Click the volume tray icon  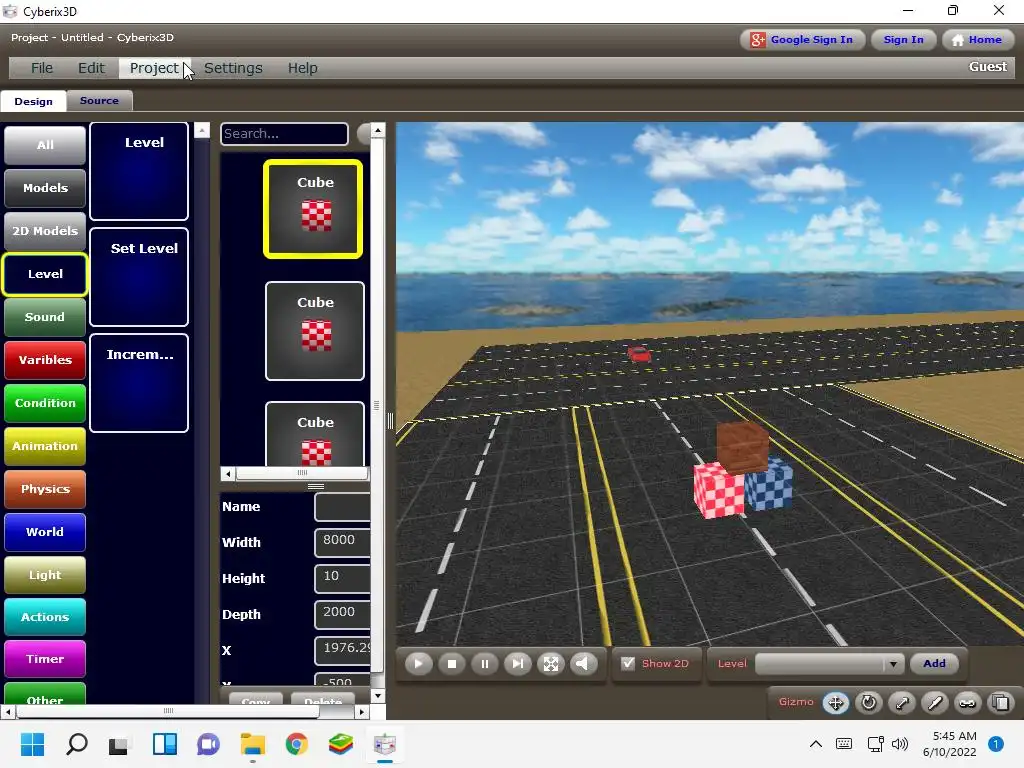[900, 744]
